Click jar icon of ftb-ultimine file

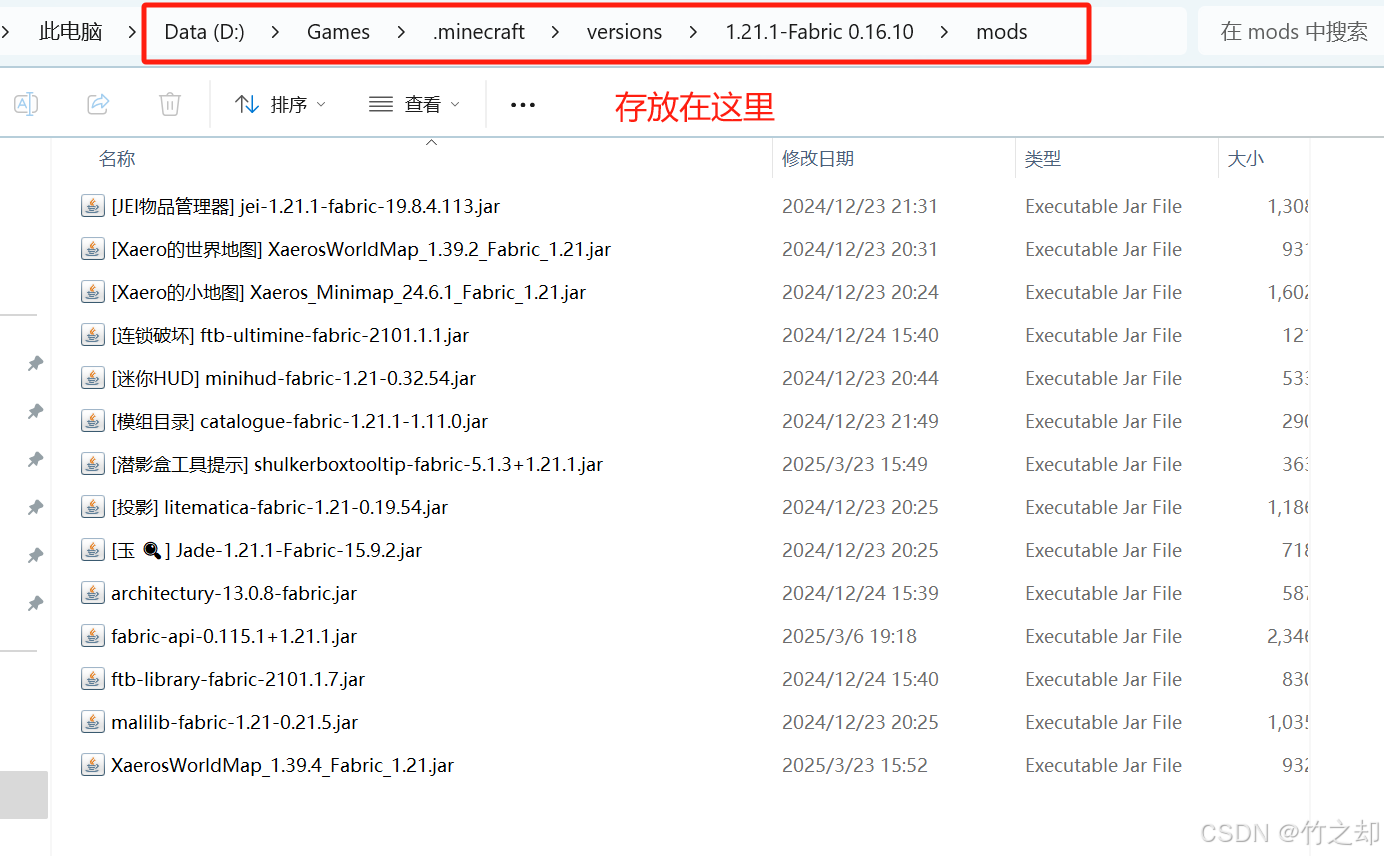tap(92, 336)
